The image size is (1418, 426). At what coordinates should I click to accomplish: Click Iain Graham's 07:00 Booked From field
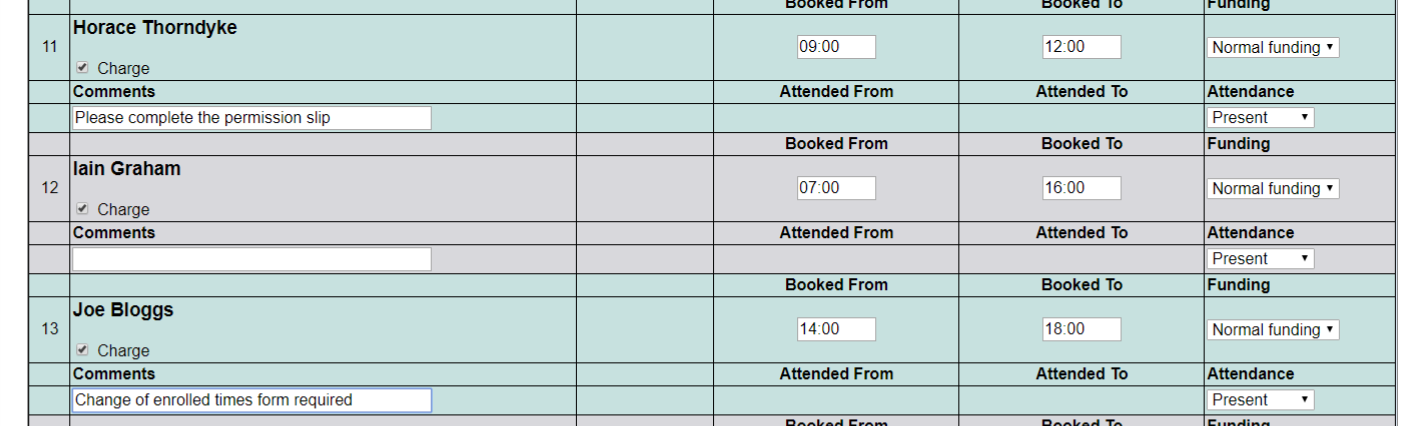(x=836, y=188)
